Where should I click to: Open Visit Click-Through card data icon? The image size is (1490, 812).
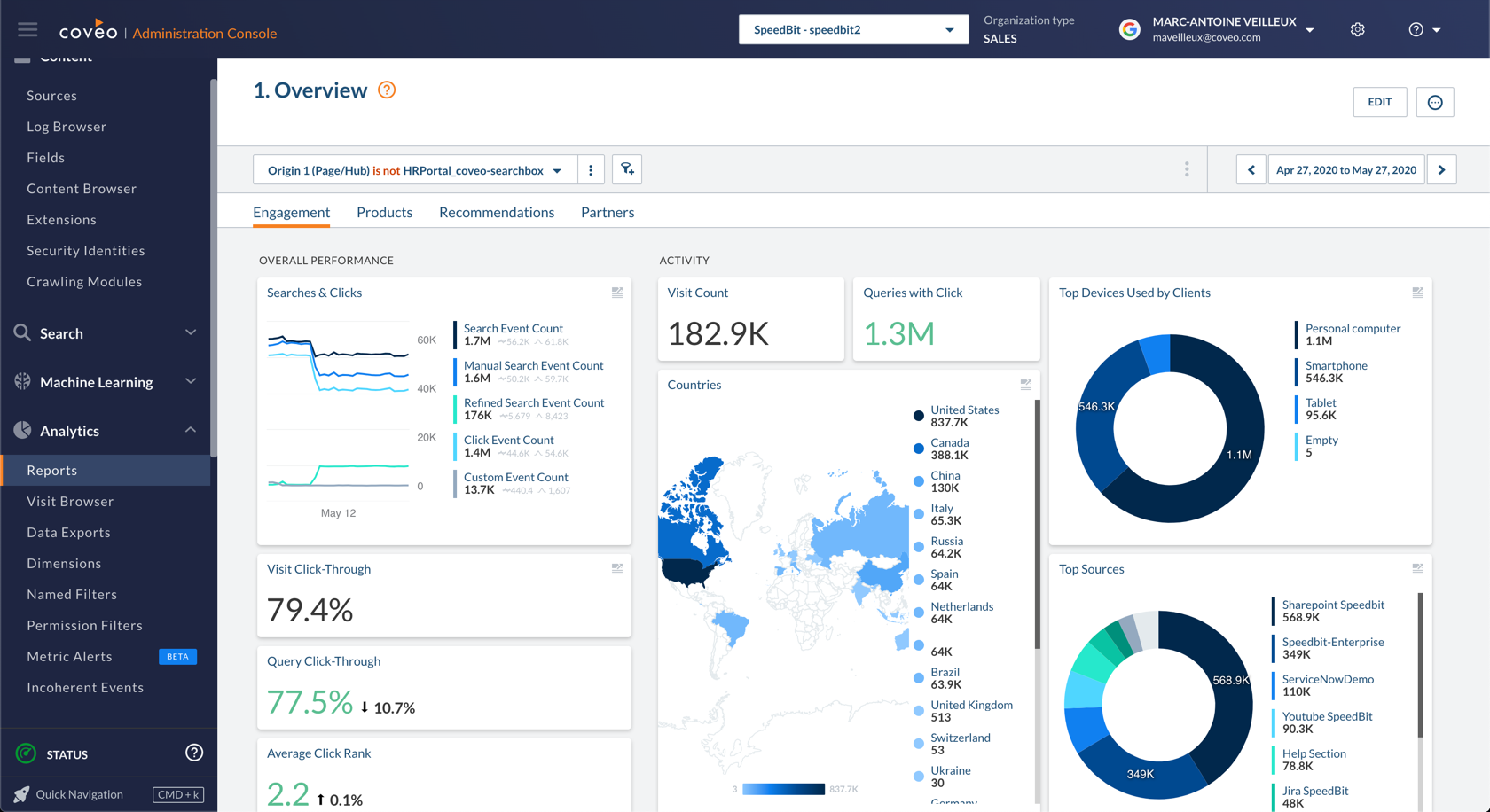pyautogui.click(x=617, y=569)
